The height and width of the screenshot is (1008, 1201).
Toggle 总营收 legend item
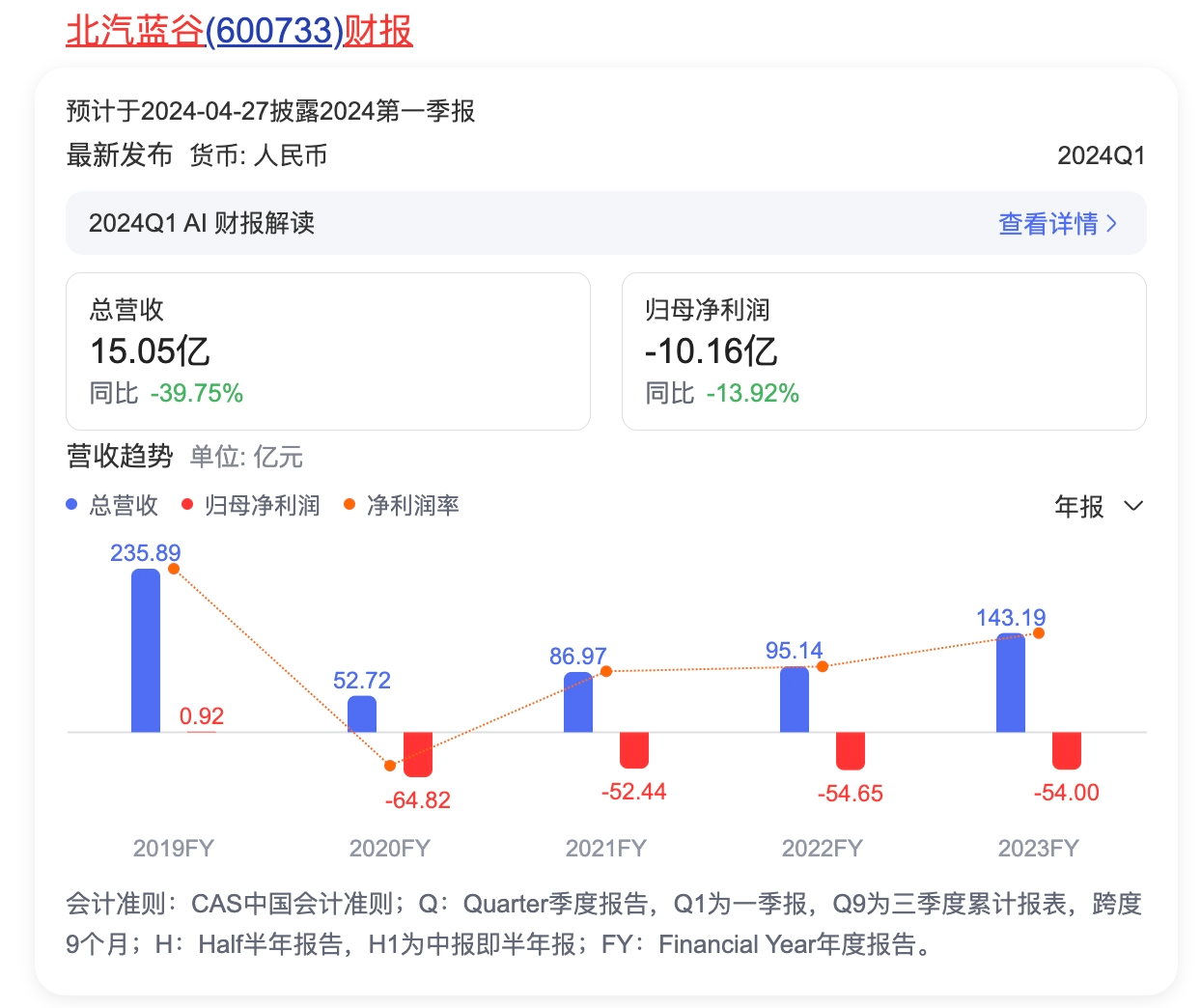[x=112, y=505]
